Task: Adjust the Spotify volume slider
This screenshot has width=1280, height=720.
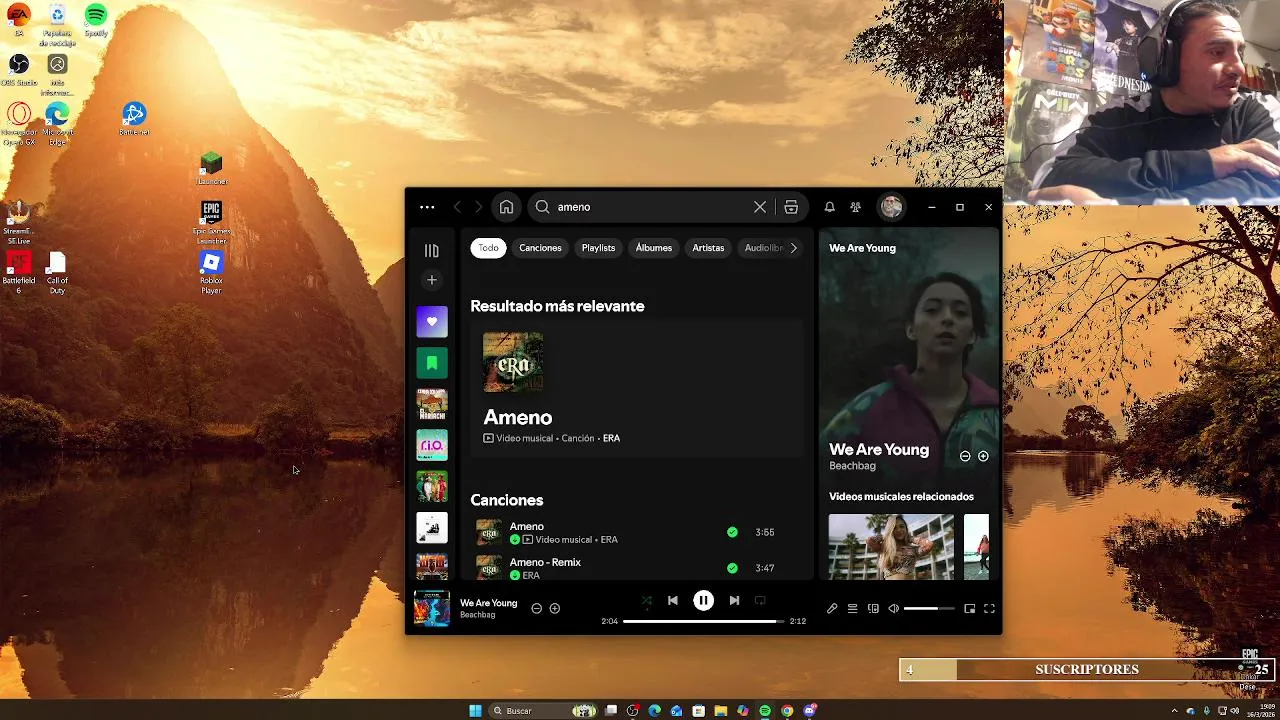Action: tap(929, 608)
